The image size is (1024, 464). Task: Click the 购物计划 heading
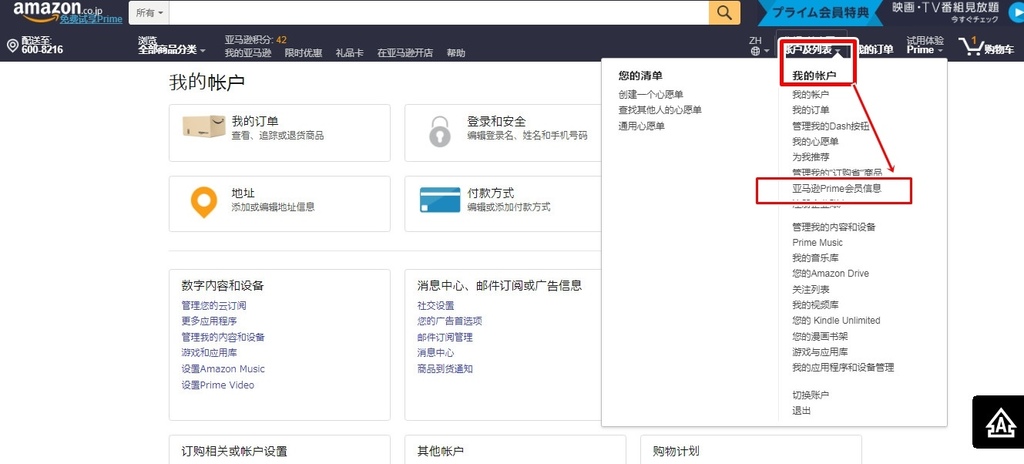pos(676,451)
